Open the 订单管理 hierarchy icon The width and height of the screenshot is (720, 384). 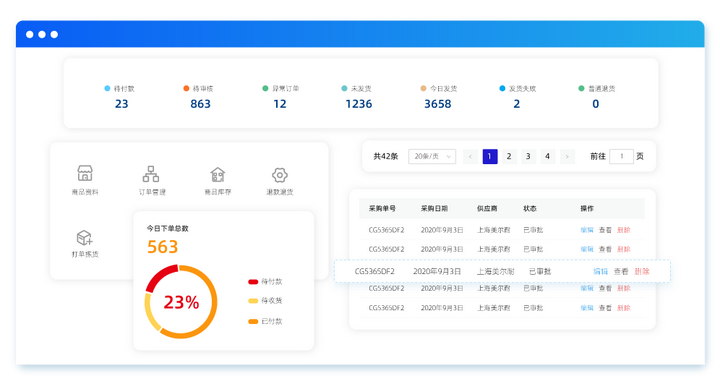(151, 174)
